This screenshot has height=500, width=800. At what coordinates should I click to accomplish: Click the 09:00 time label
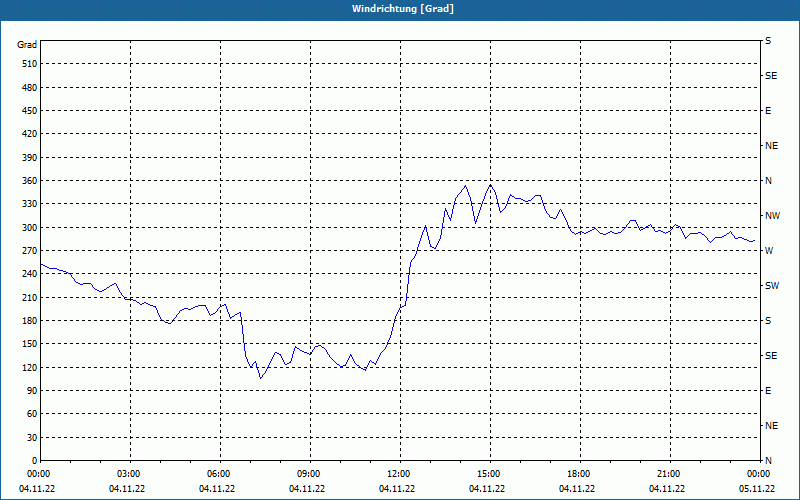[x=307, y=474]
